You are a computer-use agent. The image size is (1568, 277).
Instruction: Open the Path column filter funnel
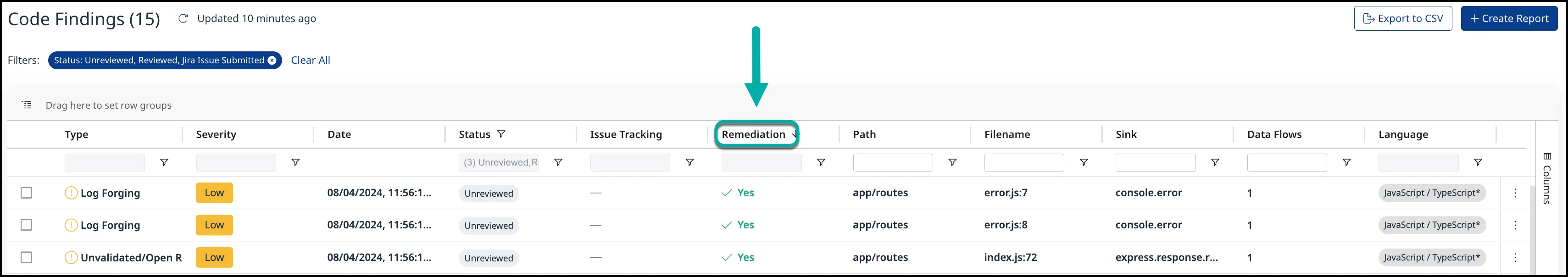point(952,162)
